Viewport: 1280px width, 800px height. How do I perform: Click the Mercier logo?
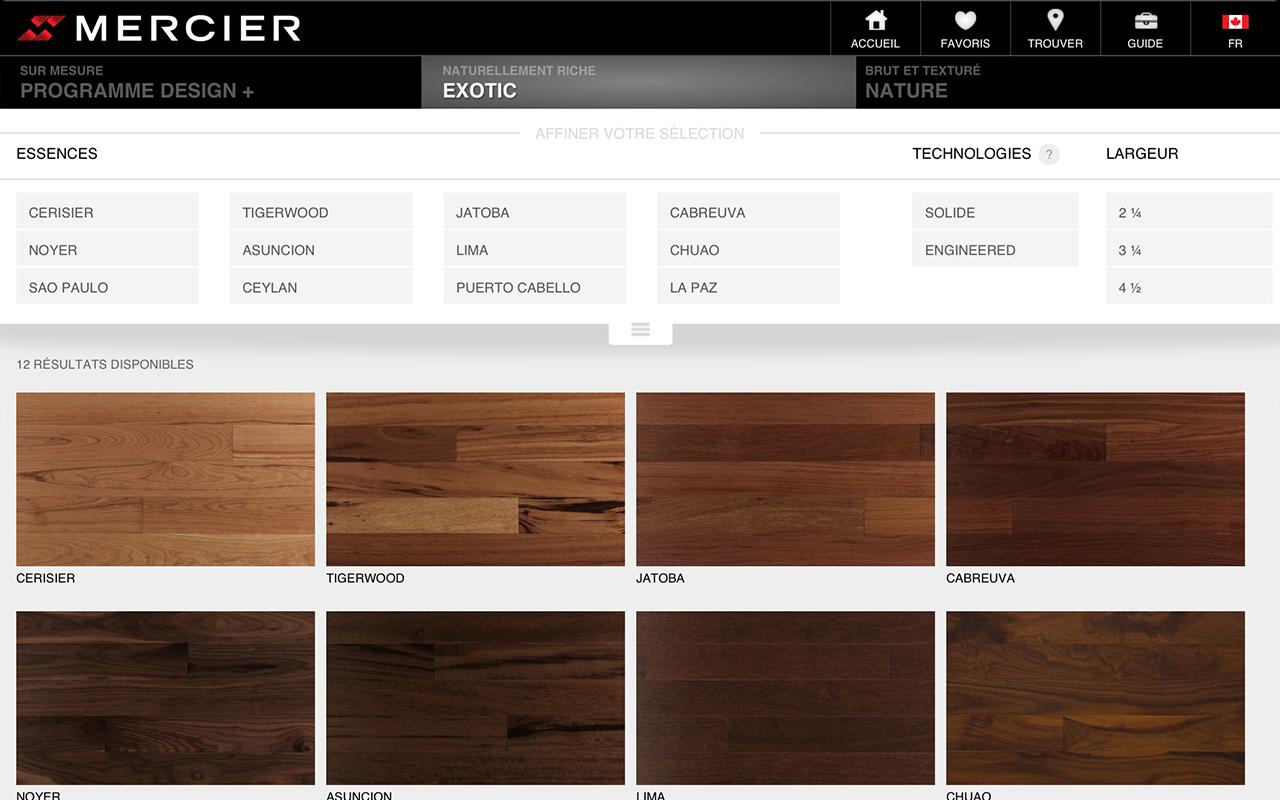pyautogui.click(x=160, y=28)
